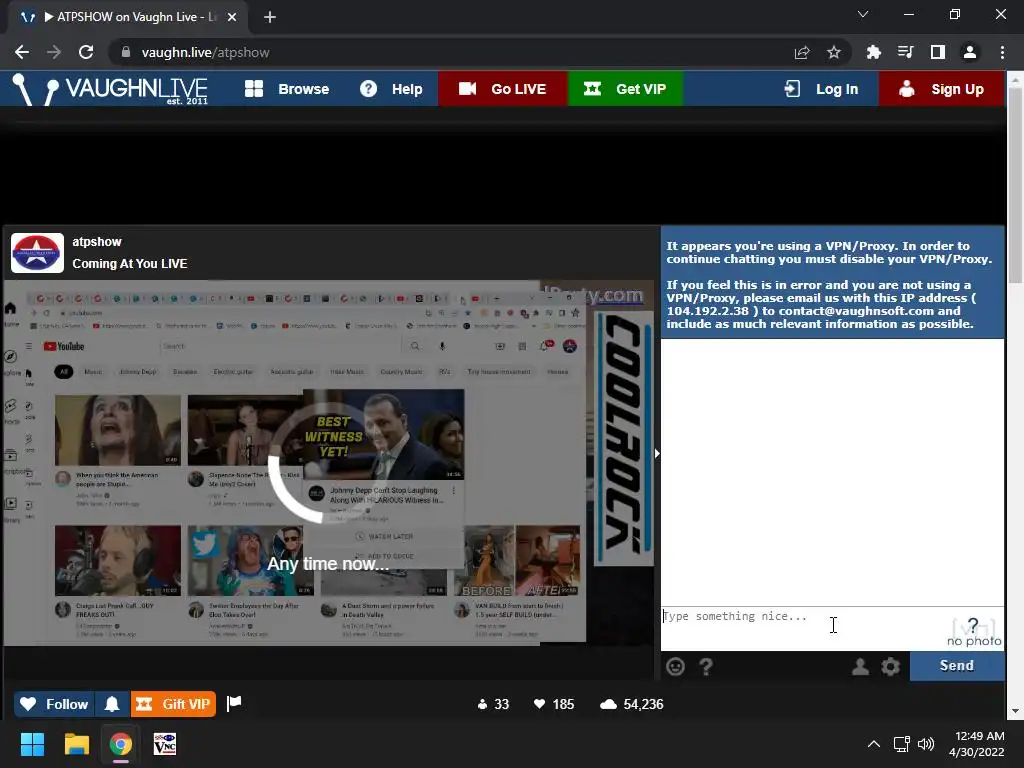Share this page icon in address bar
Viewport: 1024px width, 768px height.
pos(802,52)
